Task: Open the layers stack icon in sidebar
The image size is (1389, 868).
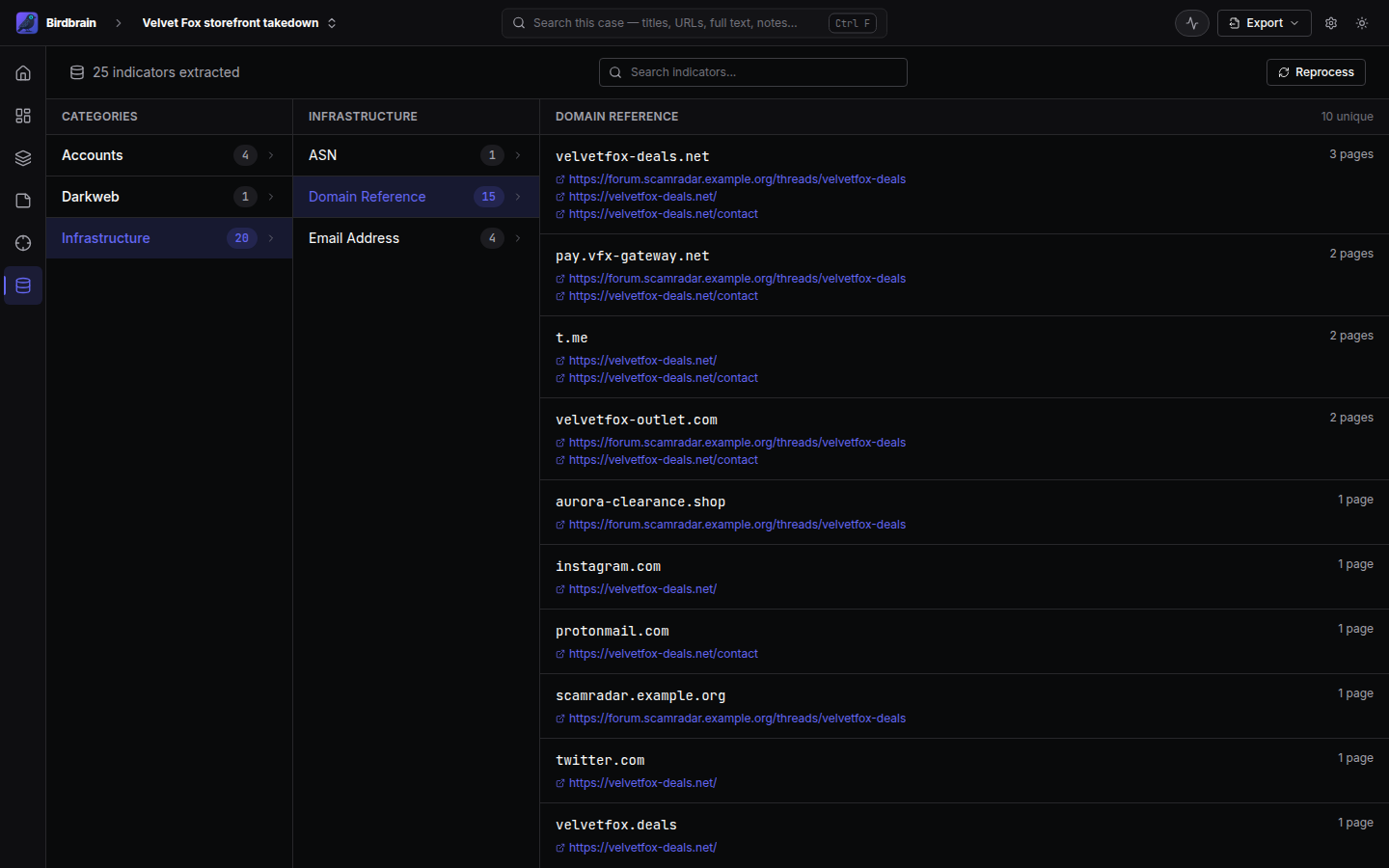Action: [x=23, y=158]
